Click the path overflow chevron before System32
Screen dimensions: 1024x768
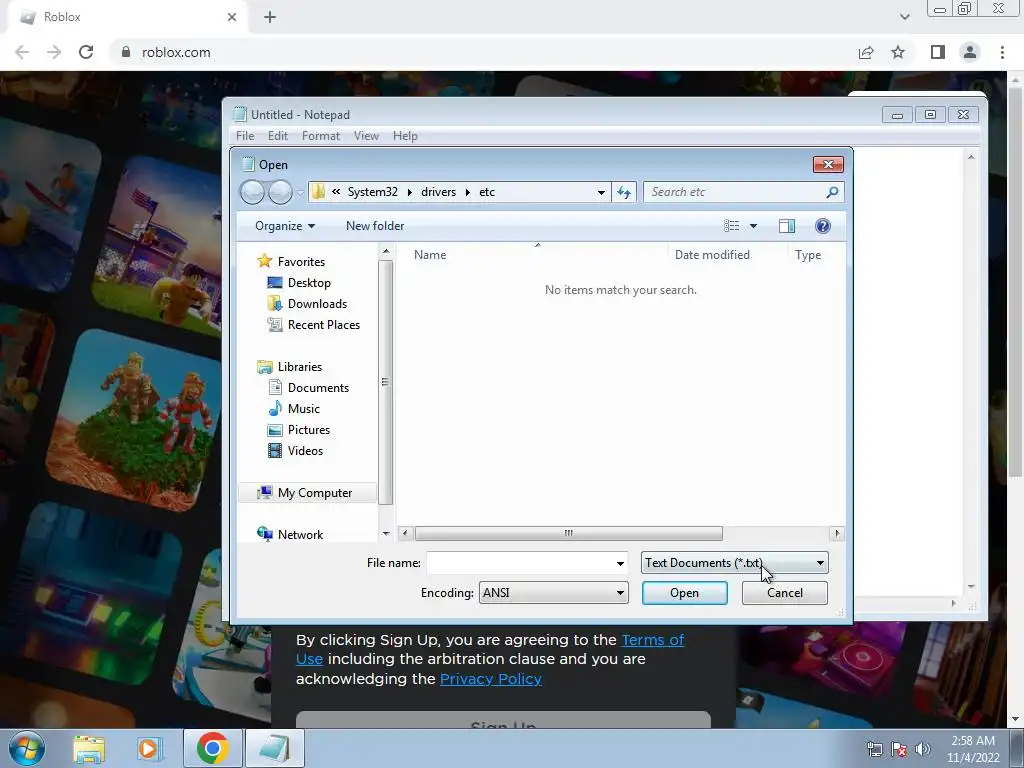(336, 192)
